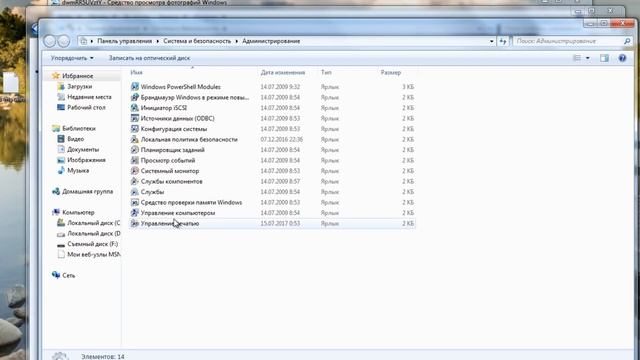
Task: Open the Документы library
Action: 83,149
